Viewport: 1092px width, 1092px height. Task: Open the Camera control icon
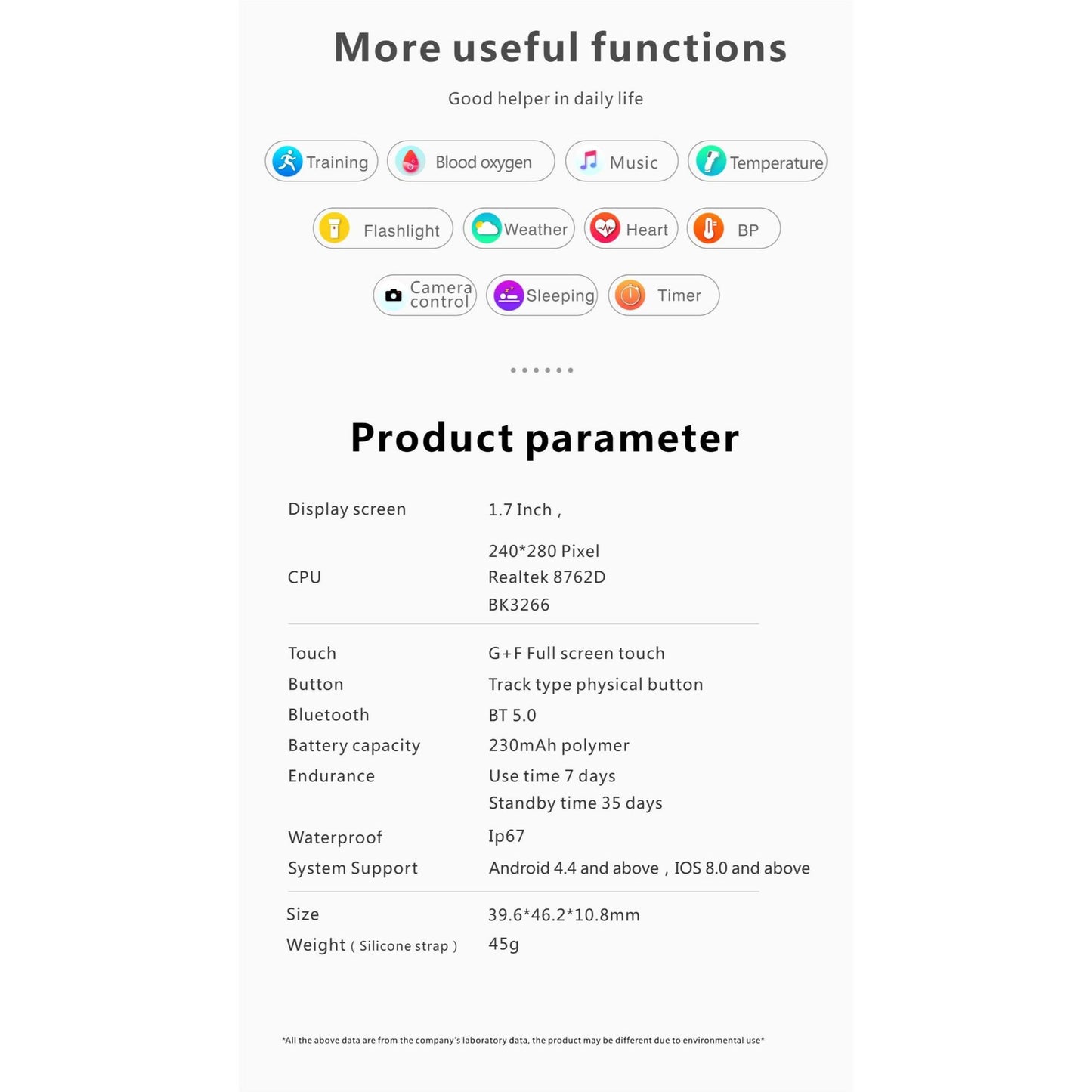393,295
